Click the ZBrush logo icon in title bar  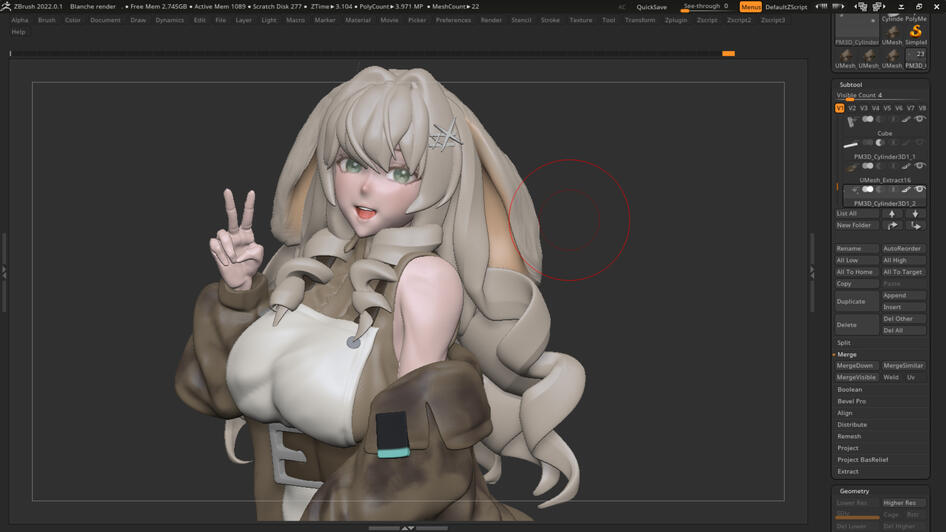tap(6, 7)
